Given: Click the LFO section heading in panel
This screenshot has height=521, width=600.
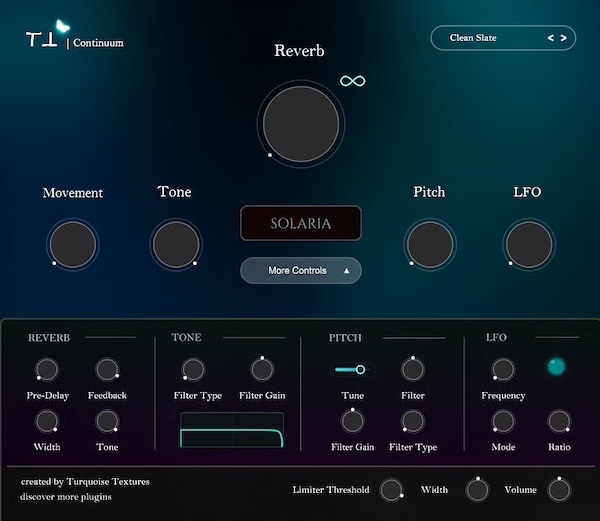Looking at the screenshot, I should 496,337.
